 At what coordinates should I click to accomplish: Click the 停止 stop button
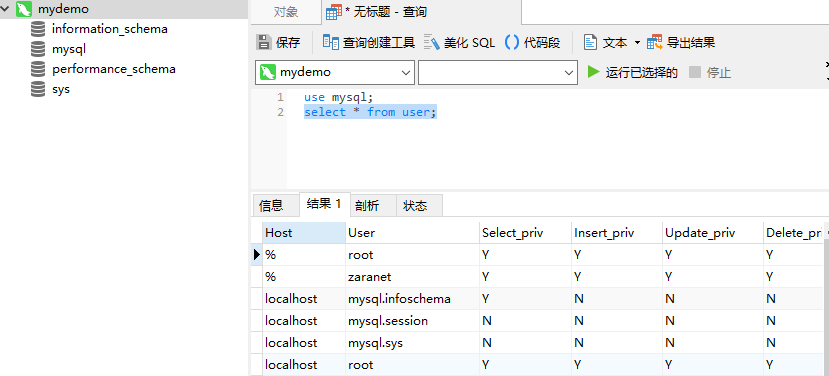[710, 72]
